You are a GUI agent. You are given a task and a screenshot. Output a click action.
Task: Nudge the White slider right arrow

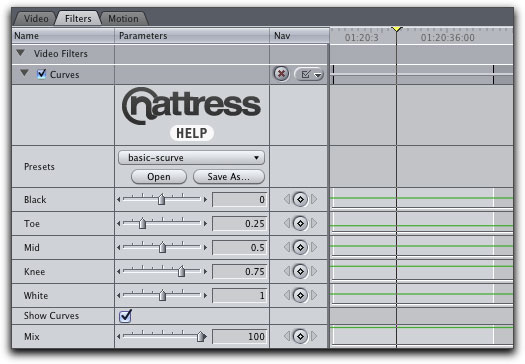point(205,295)
